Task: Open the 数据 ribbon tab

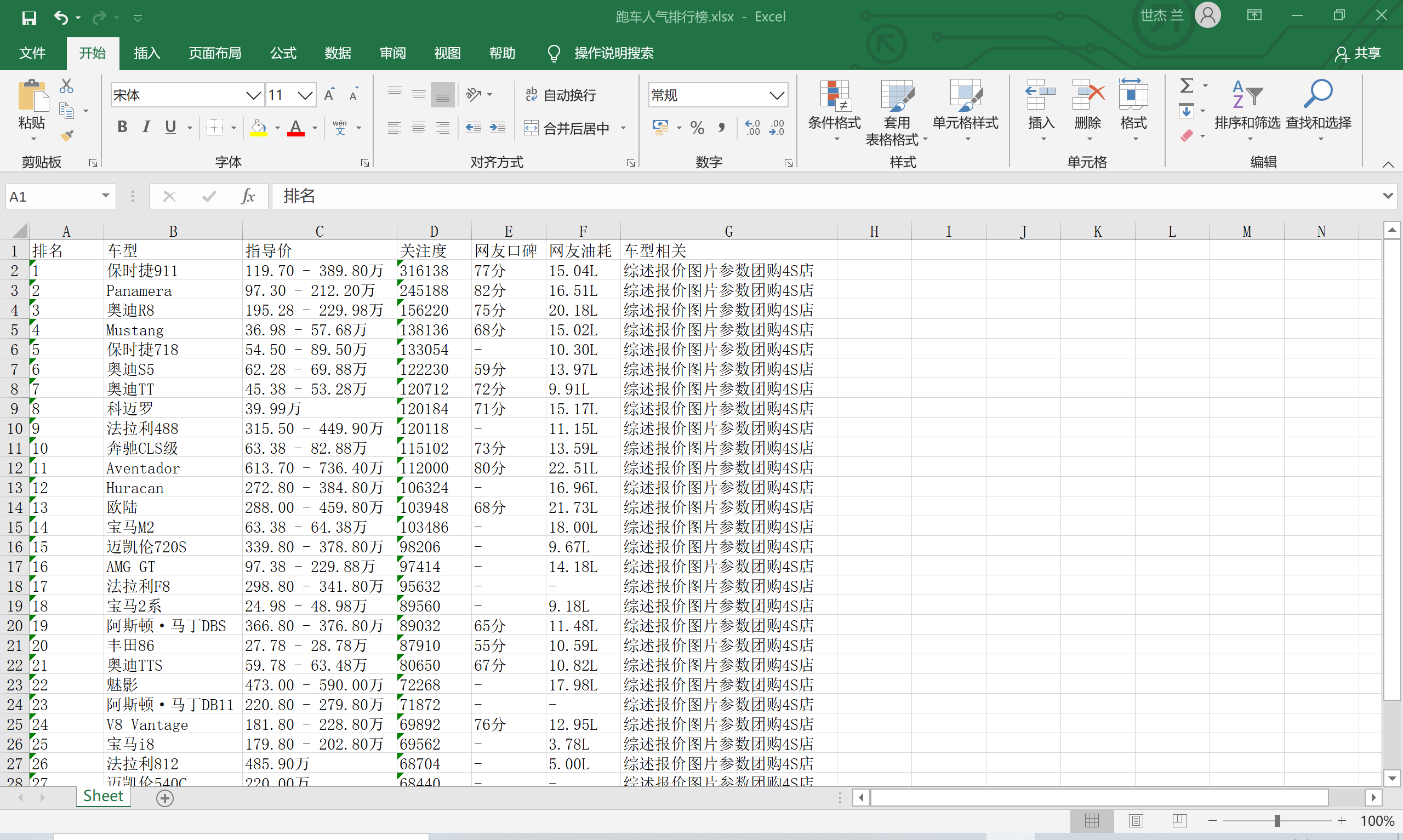Action: pos(338,53)
